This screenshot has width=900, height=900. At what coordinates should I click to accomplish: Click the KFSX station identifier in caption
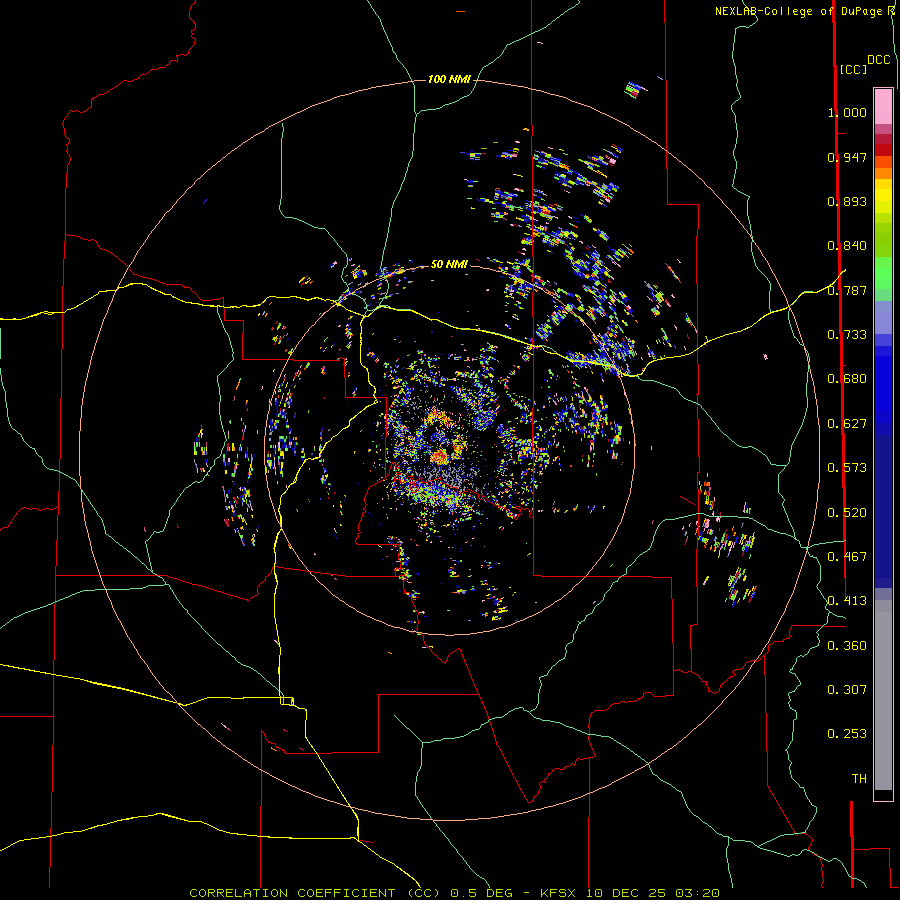pyautogui.click(x=560, y=893)
